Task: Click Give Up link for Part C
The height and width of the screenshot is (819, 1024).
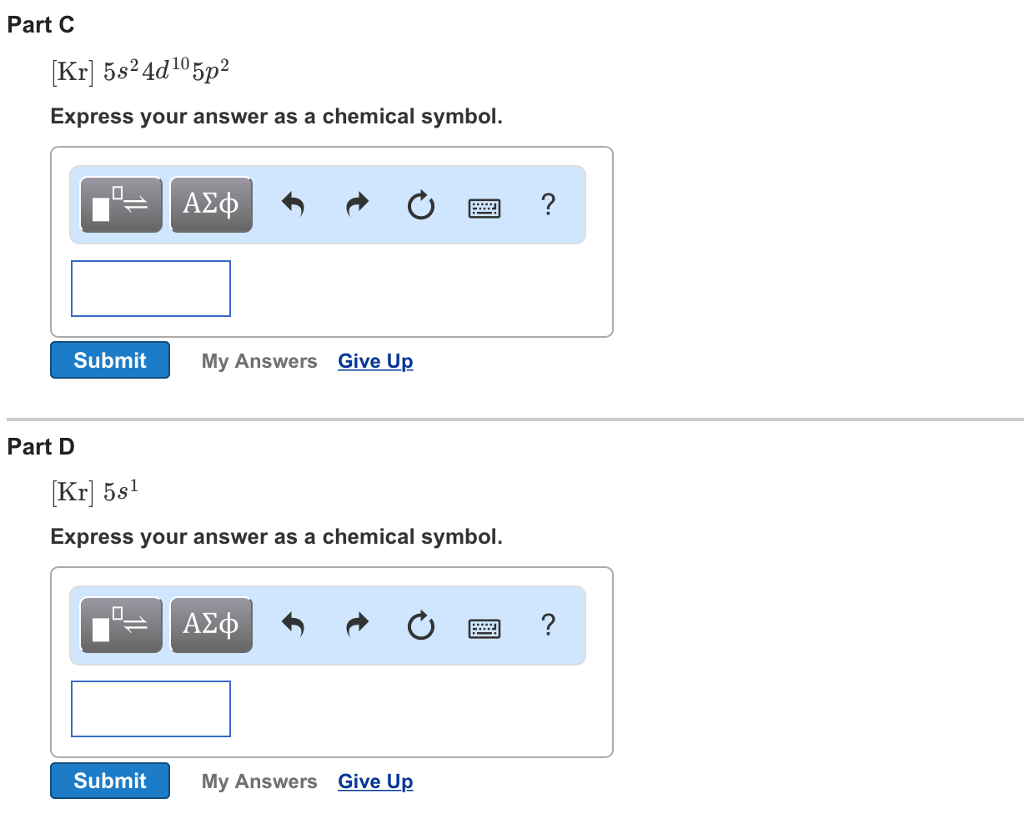Action: coord(375,361)
